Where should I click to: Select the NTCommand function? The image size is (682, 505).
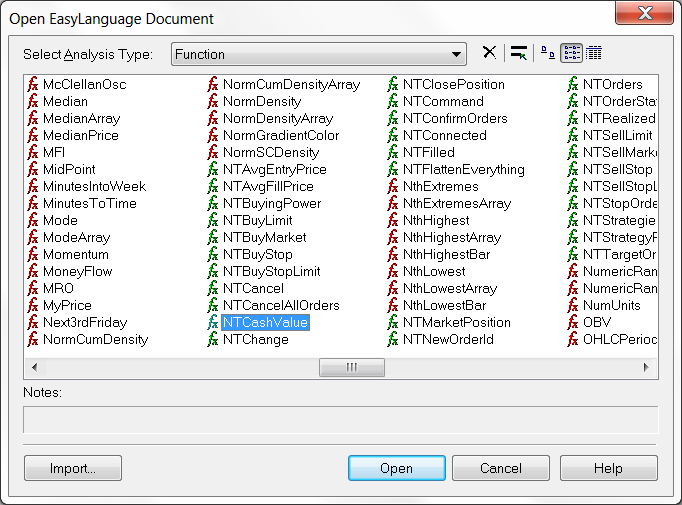tap(443, 101)
